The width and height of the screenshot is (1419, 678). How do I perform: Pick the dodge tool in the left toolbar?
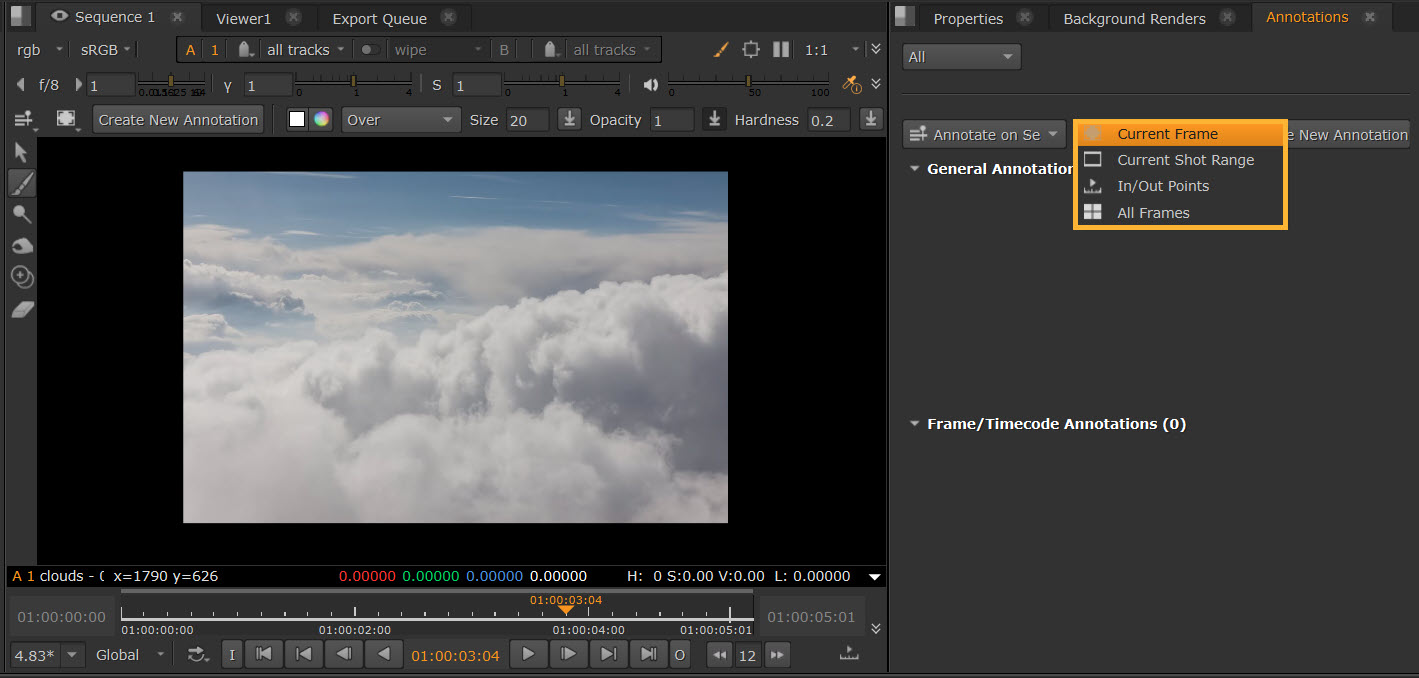point(21,214)
